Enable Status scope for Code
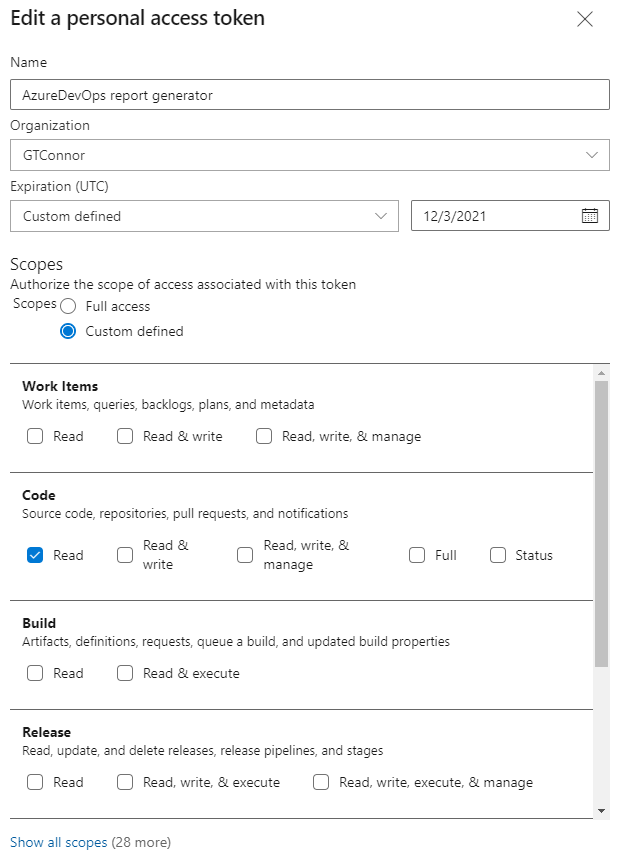The width and height of the screenshot is (621, 858). pos(497,555)
